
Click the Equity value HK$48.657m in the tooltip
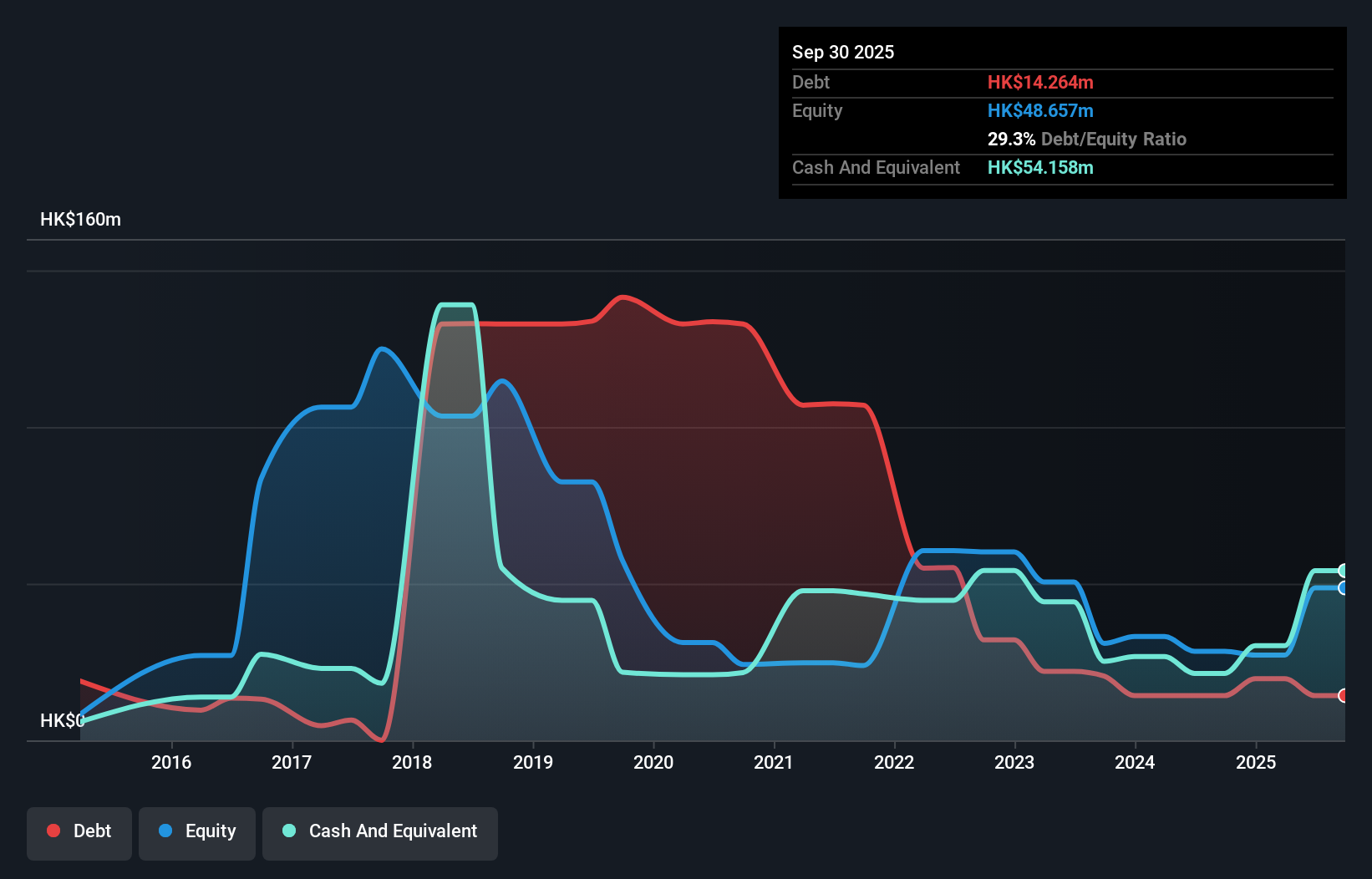[1040, 109]
